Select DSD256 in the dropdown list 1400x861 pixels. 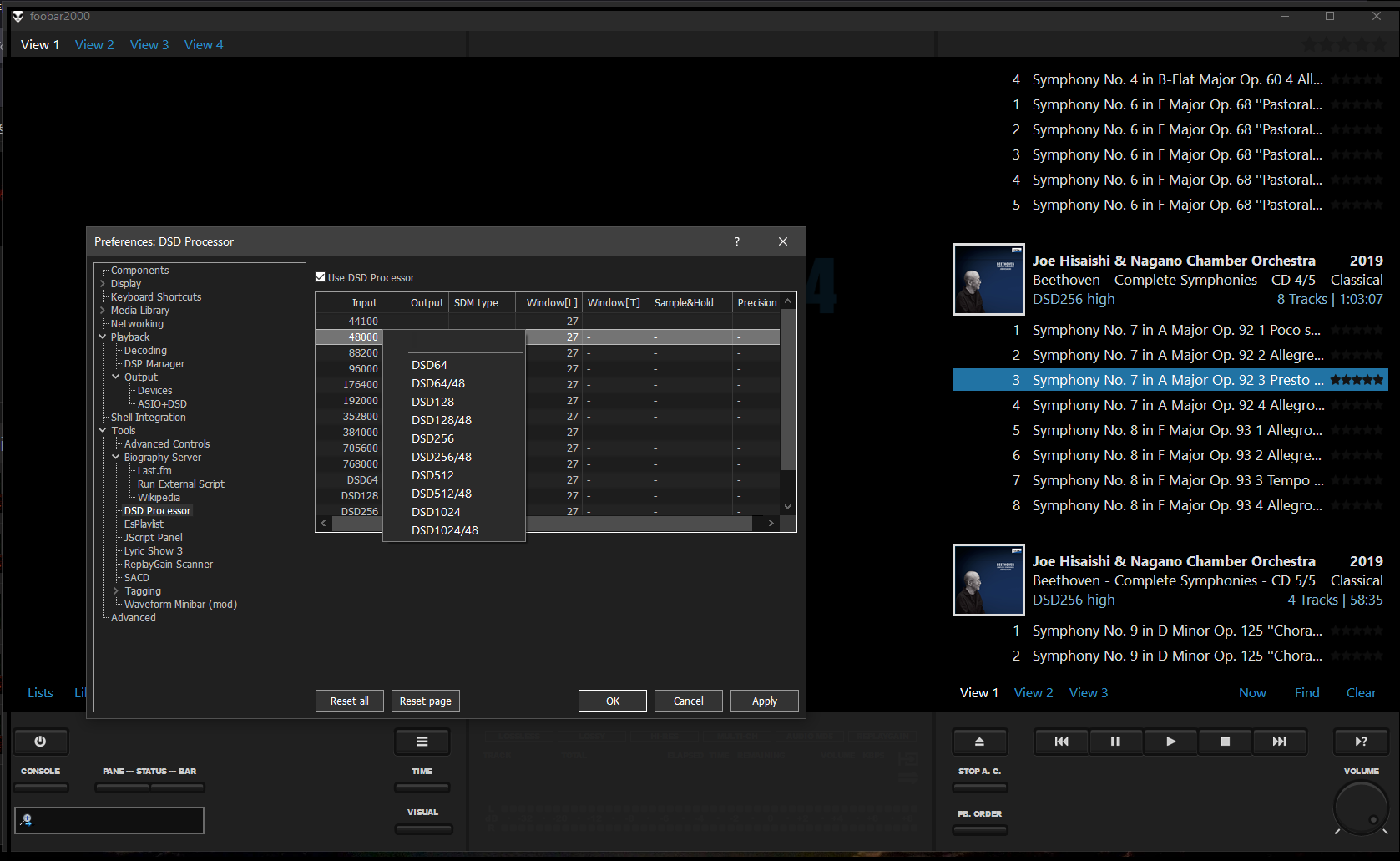[454, 438]
